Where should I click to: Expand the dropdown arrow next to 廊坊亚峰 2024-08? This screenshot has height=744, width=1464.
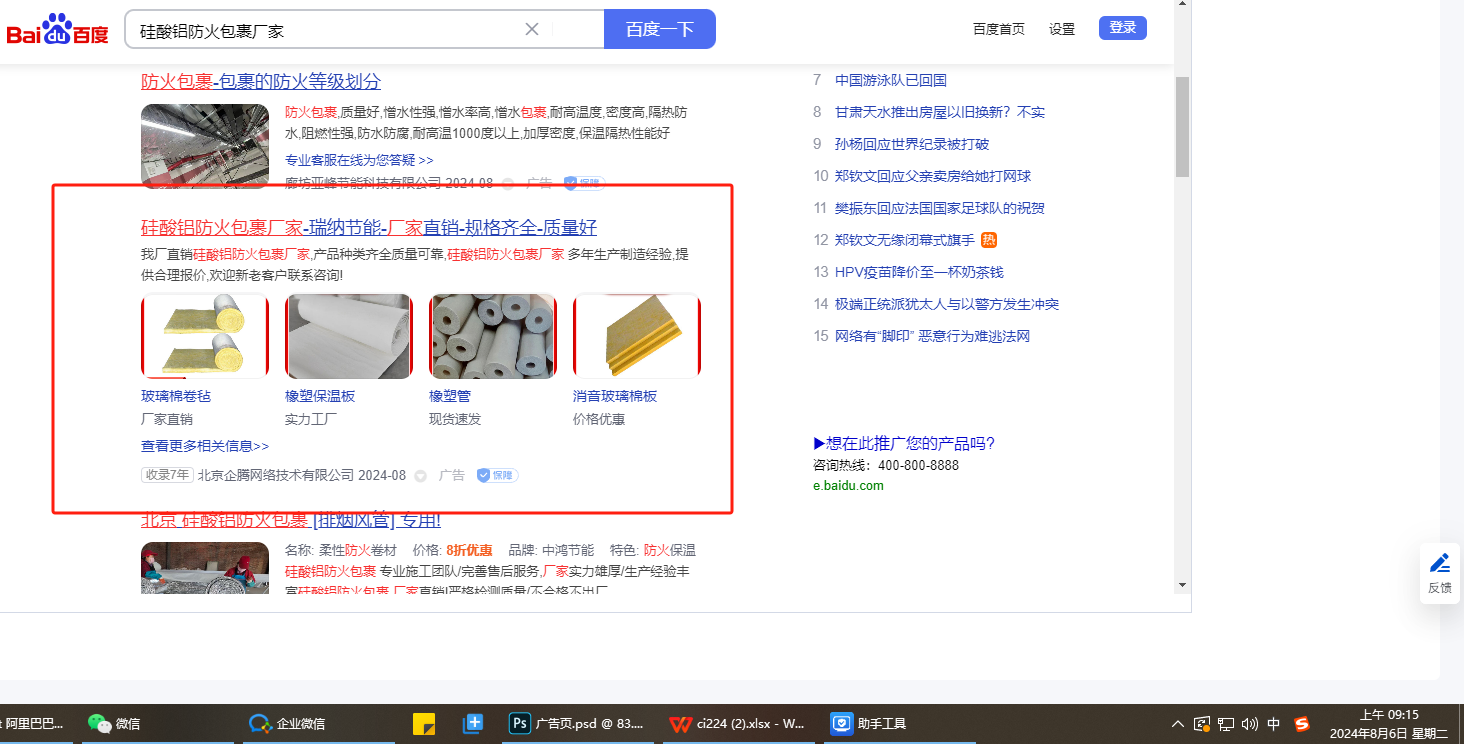(508, 184)
